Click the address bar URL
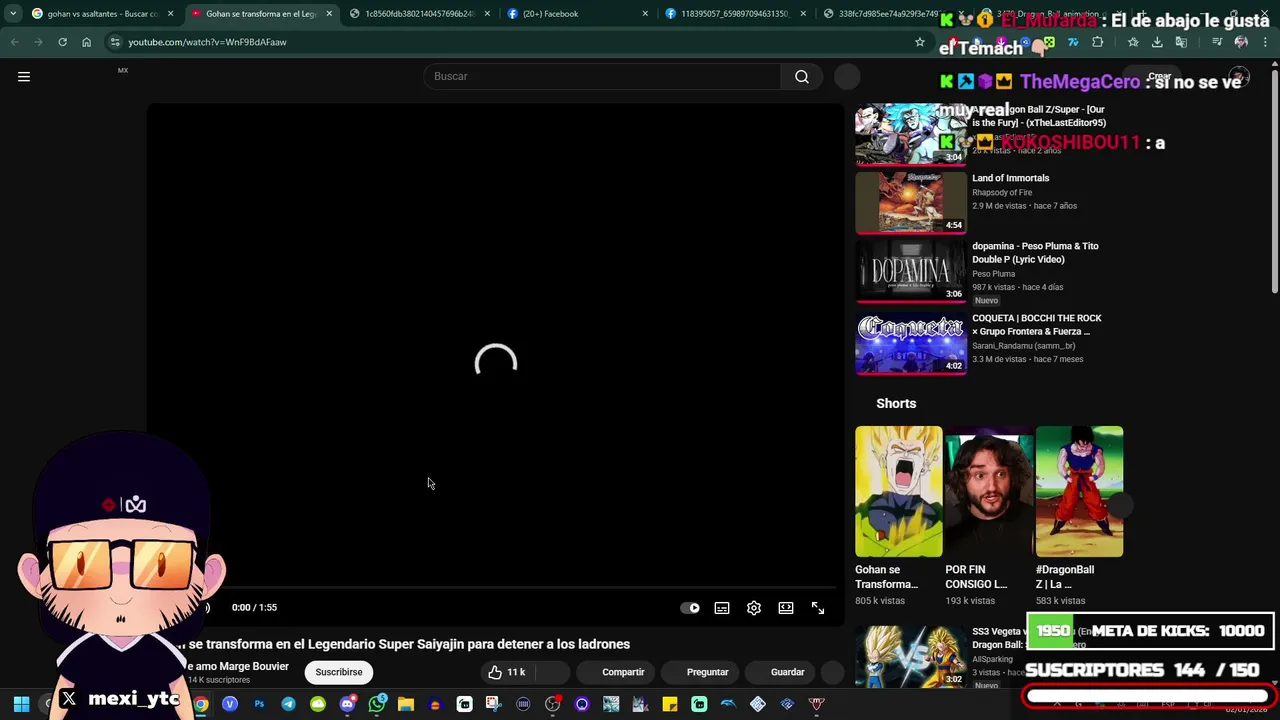Screen dimensions: 1280x720 [x=207, y=42]
